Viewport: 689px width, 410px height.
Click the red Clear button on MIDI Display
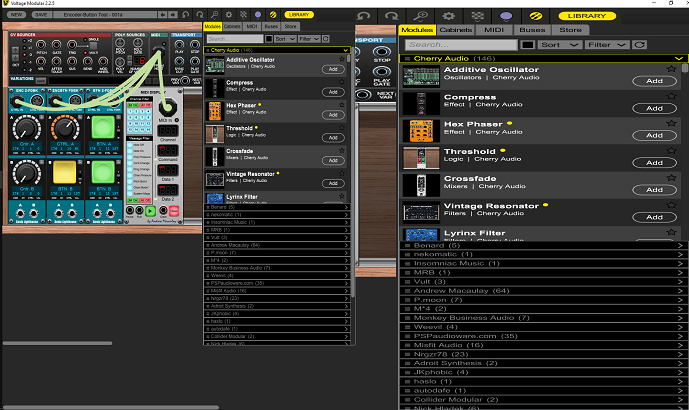click(174, 211)
